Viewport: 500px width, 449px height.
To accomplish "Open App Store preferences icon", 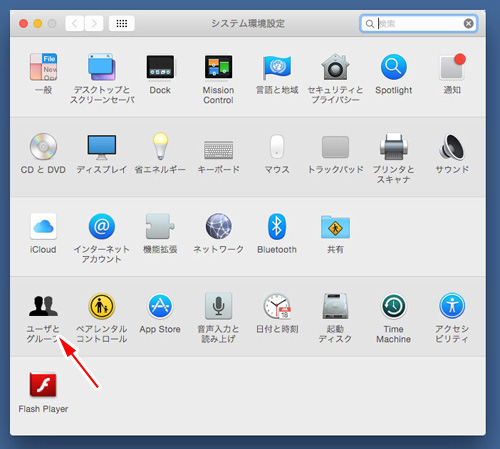I will (x=160, y=306).
